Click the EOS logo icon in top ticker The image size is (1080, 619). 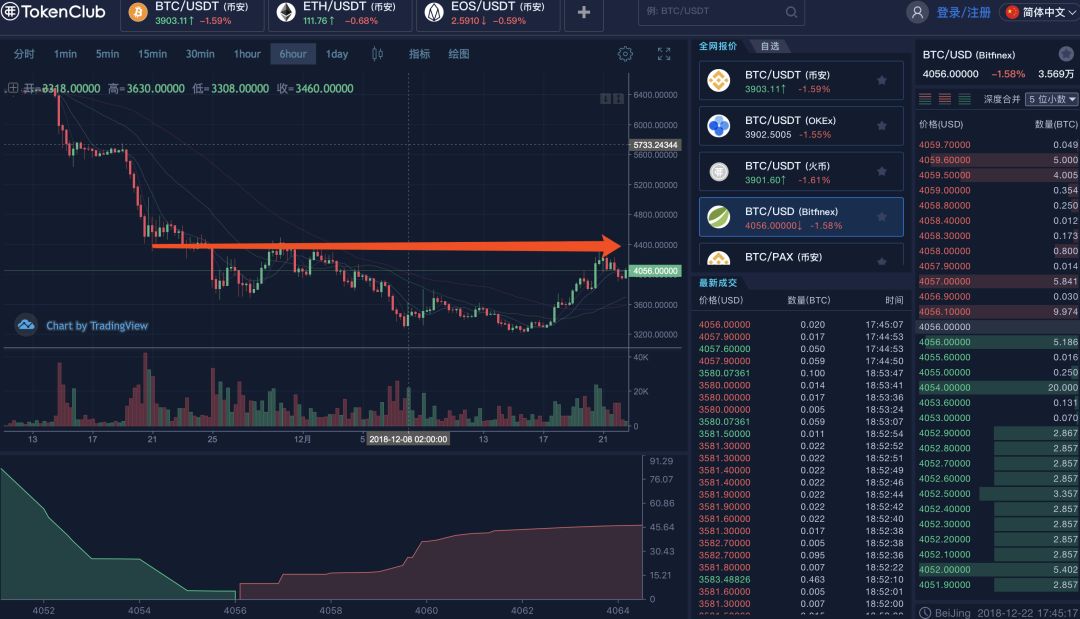[434, 12]
